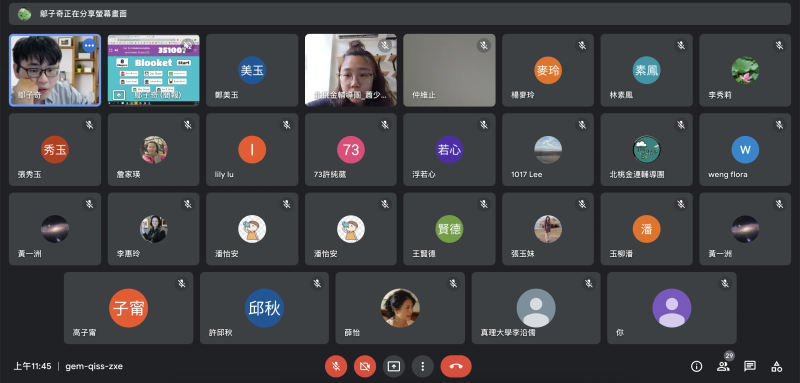Screen dimensions: 800x383
Task: Click your own purple default avatar
Action: pos(671,308)
